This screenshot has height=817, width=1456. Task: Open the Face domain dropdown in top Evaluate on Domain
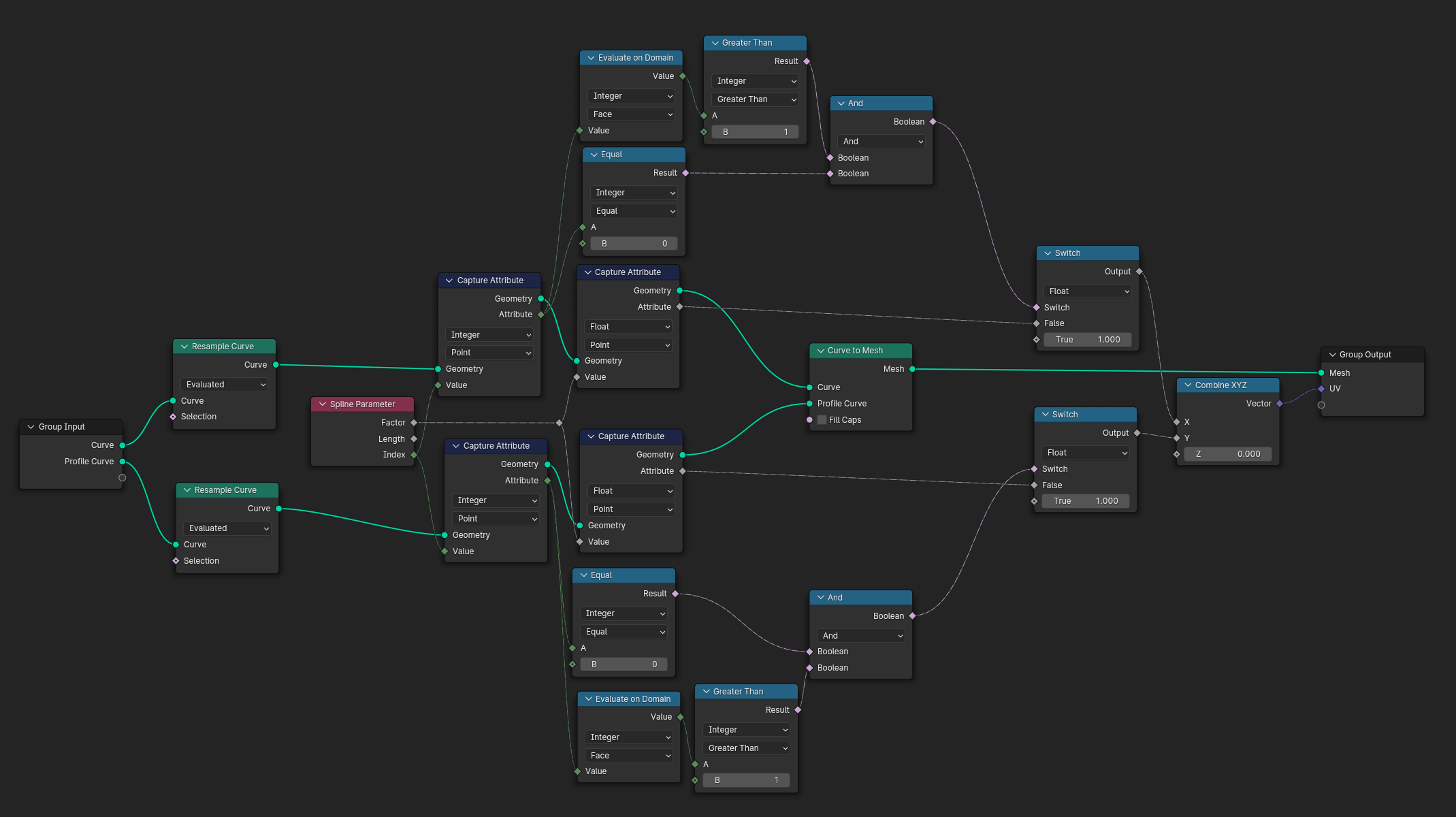coord(631,114)
